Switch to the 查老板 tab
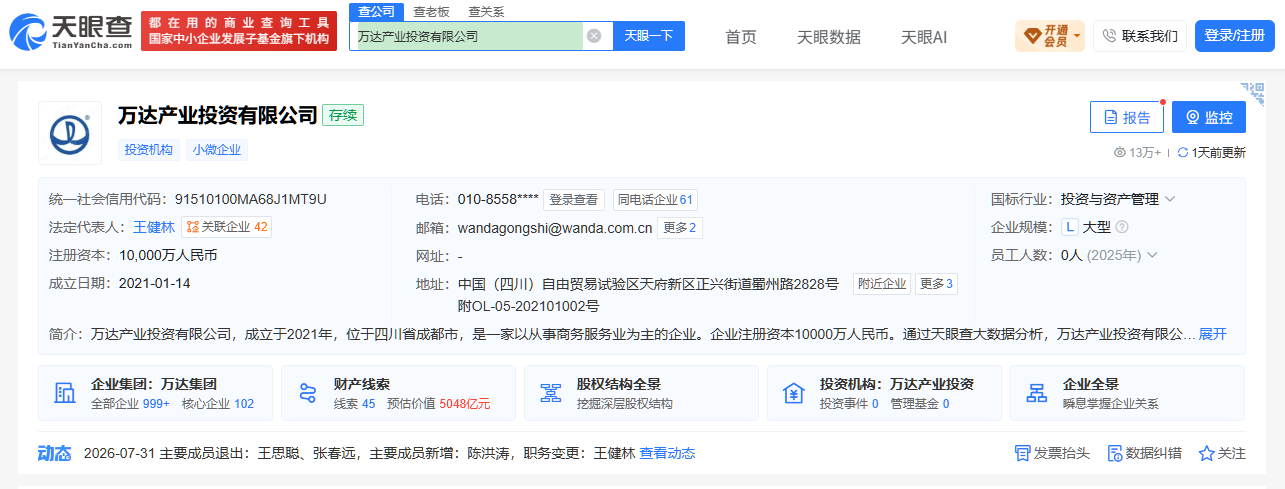Viewport: 1285px width, 489px height. point(431,11)
